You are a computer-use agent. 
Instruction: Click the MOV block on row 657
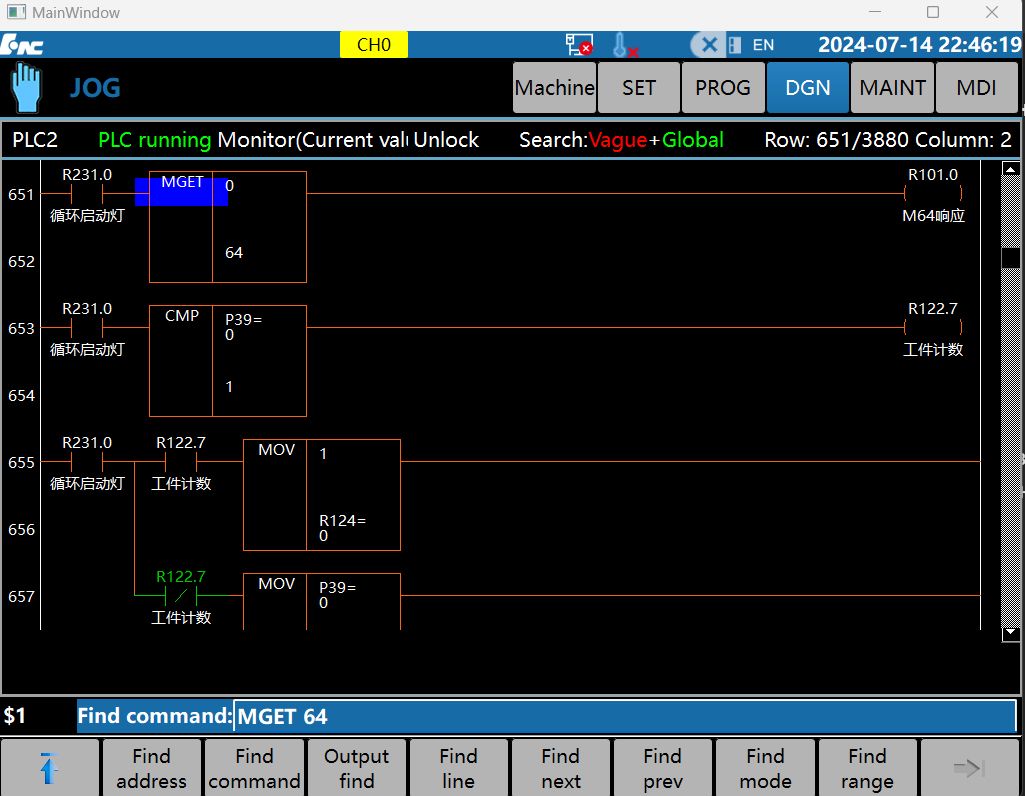pos(322,601)
